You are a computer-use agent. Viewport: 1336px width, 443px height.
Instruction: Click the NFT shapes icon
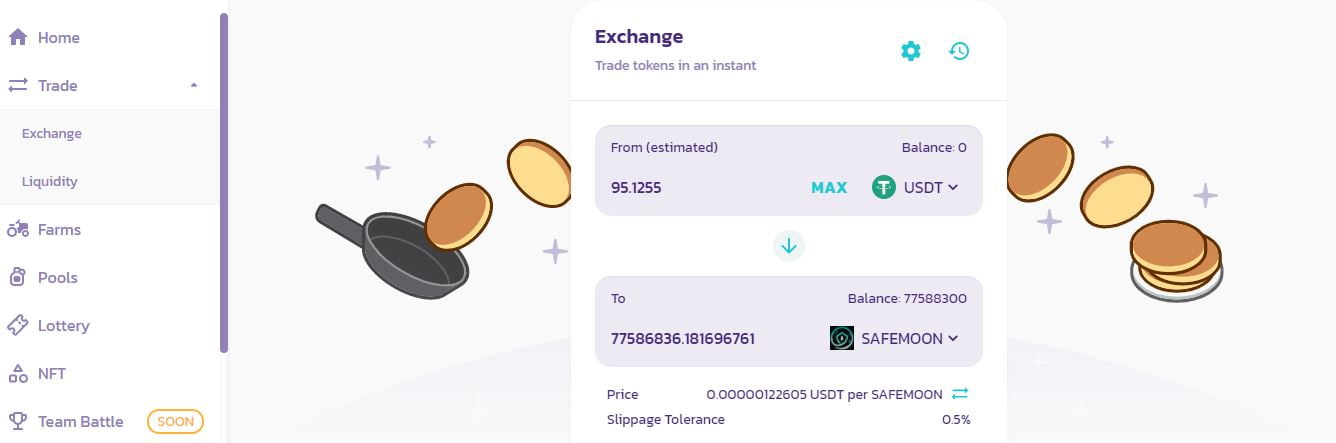click(17, 373)
